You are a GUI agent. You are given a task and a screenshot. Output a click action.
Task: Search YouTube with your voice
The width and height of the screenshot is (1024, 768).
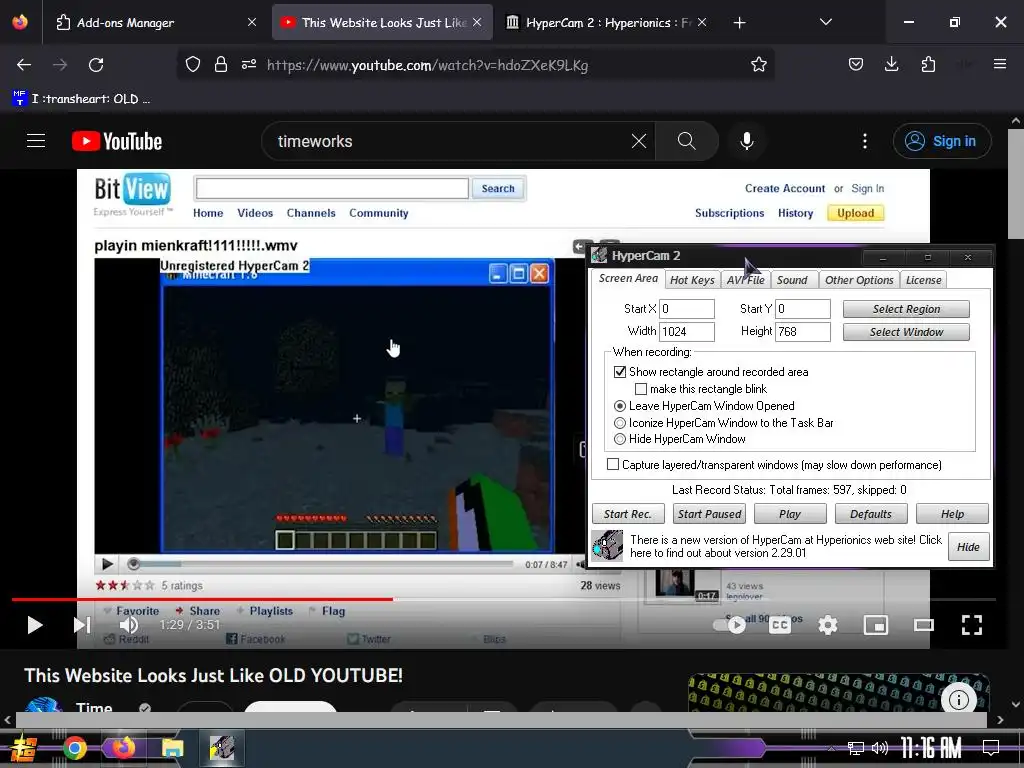tap(746, 141)
